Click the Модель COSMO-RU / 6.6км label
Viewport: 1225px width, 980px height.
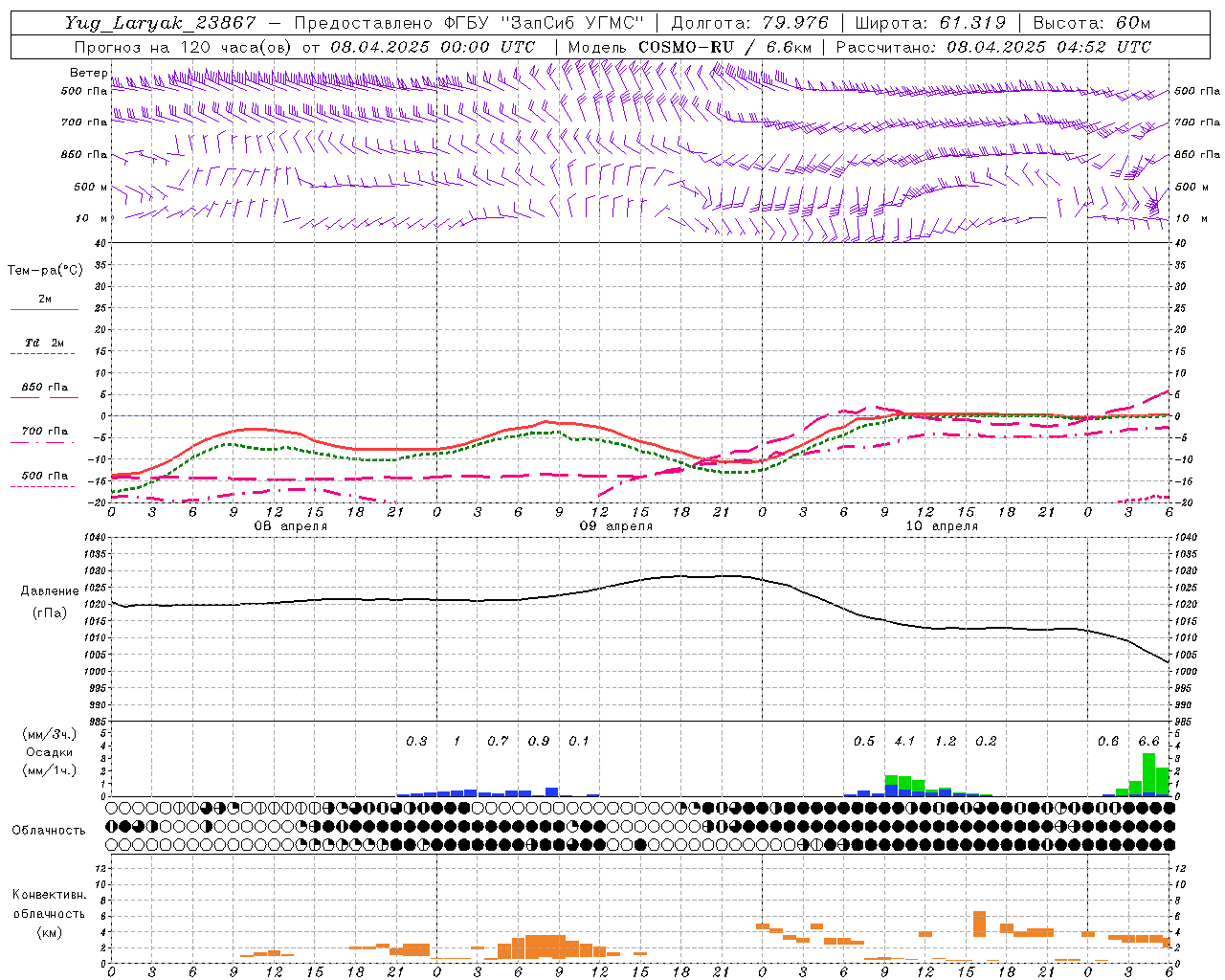(690, 47)
